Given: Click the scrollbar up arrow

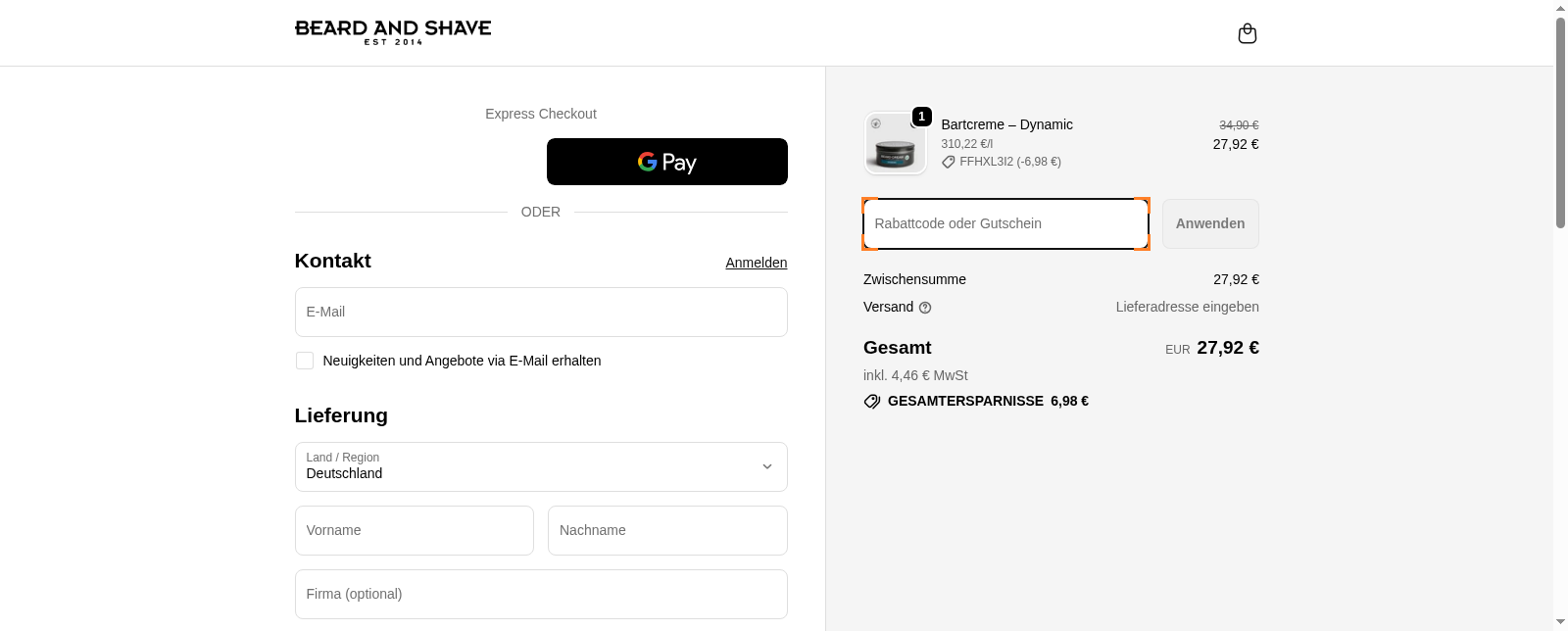Looking at the screenshot, I should 1560,8.
